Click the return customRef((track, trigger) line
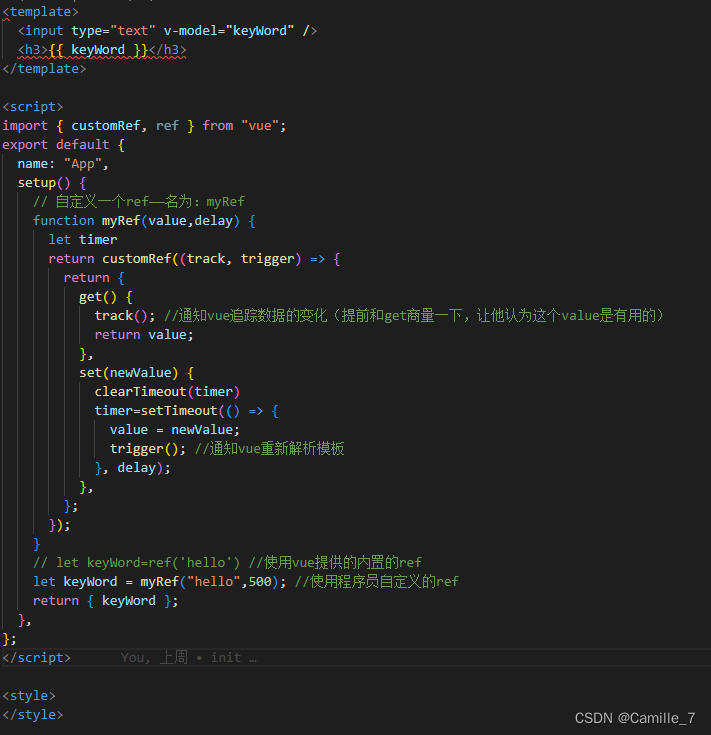The image size is (711, 735). tap(194, 259)
